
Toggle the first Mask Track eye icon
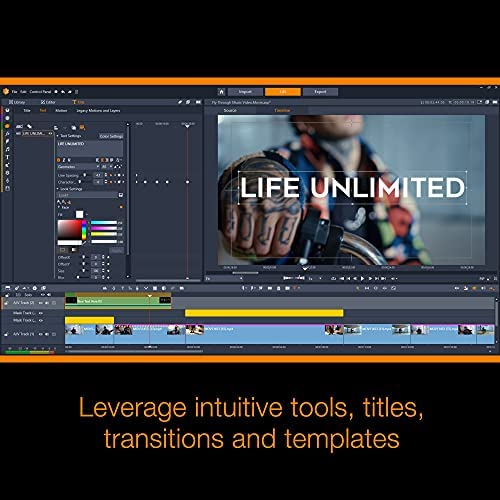click(41, 313)
